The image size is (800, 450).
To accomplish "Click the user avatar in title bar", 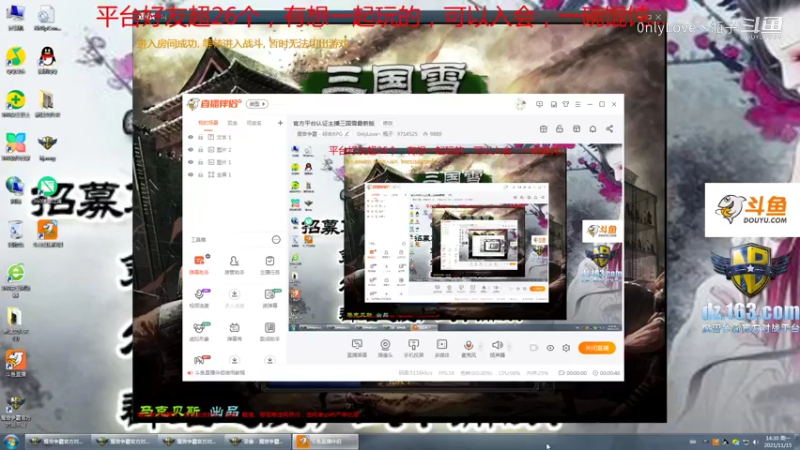I will click(x=520, y=104).
